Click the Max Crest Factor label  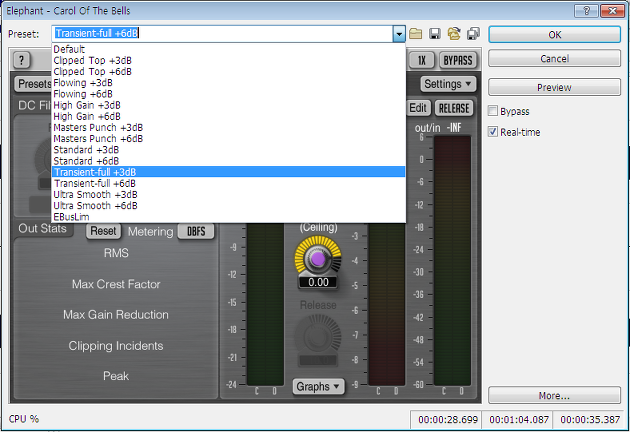(116, 284)
